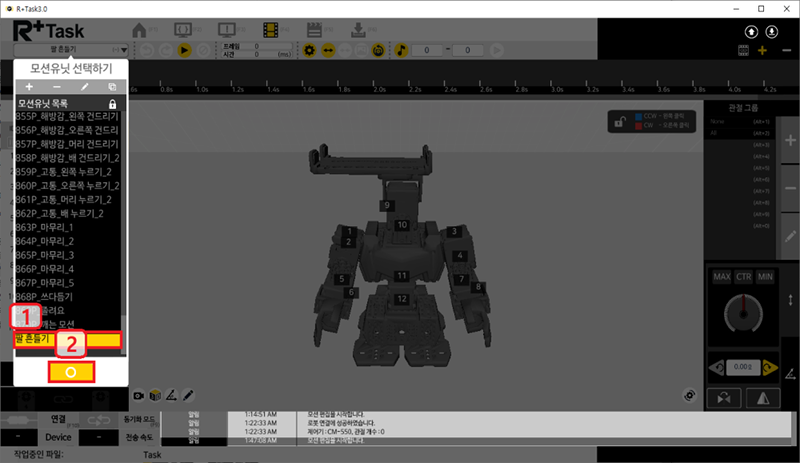The height and width of the screenshot is (463, 800).
Task: Toggle the lock icon on motion unit list
Action: click(x=112, y=104)
